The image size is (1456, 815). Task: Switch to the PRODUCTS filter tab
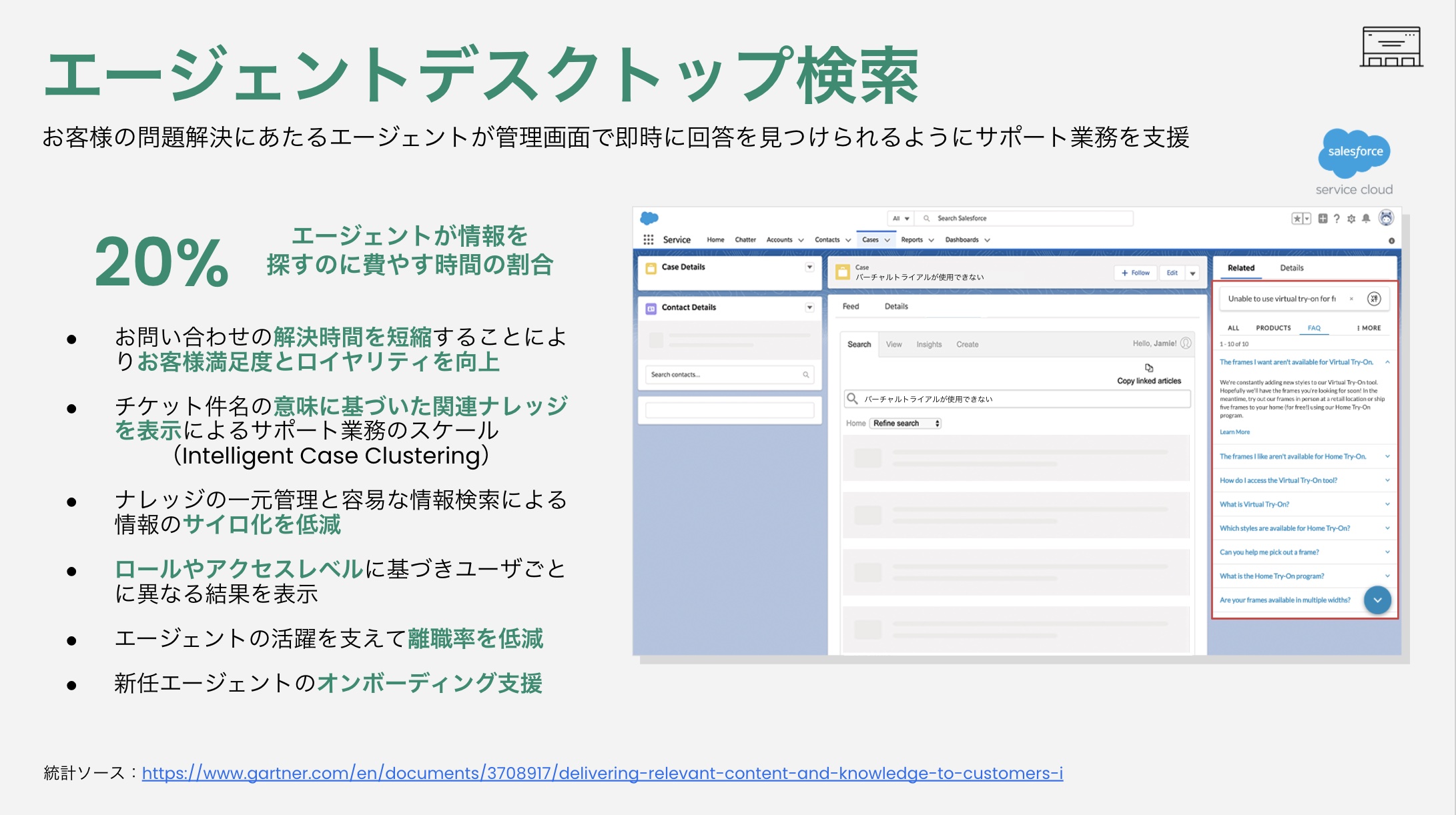(1273, 328)
